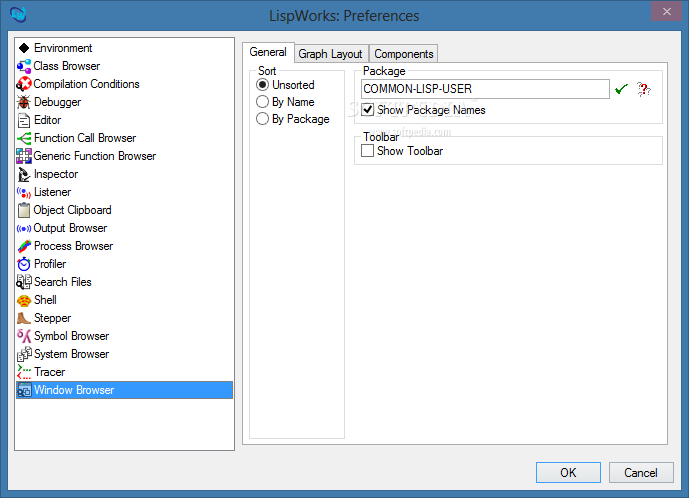Select the Unsorted radio button
689x498 pixels.
(263, 85)
